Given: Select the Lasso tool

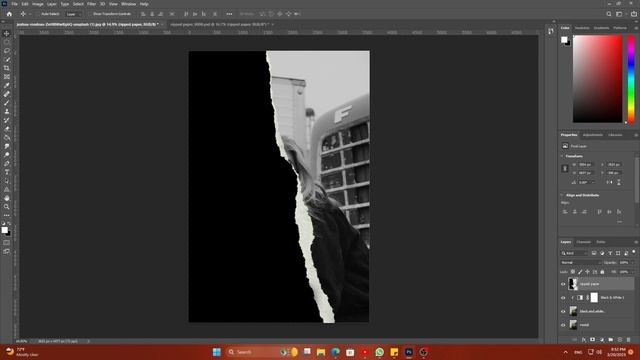Looking at the screenshot, I should pyautogui.click(x=7, y=51).
